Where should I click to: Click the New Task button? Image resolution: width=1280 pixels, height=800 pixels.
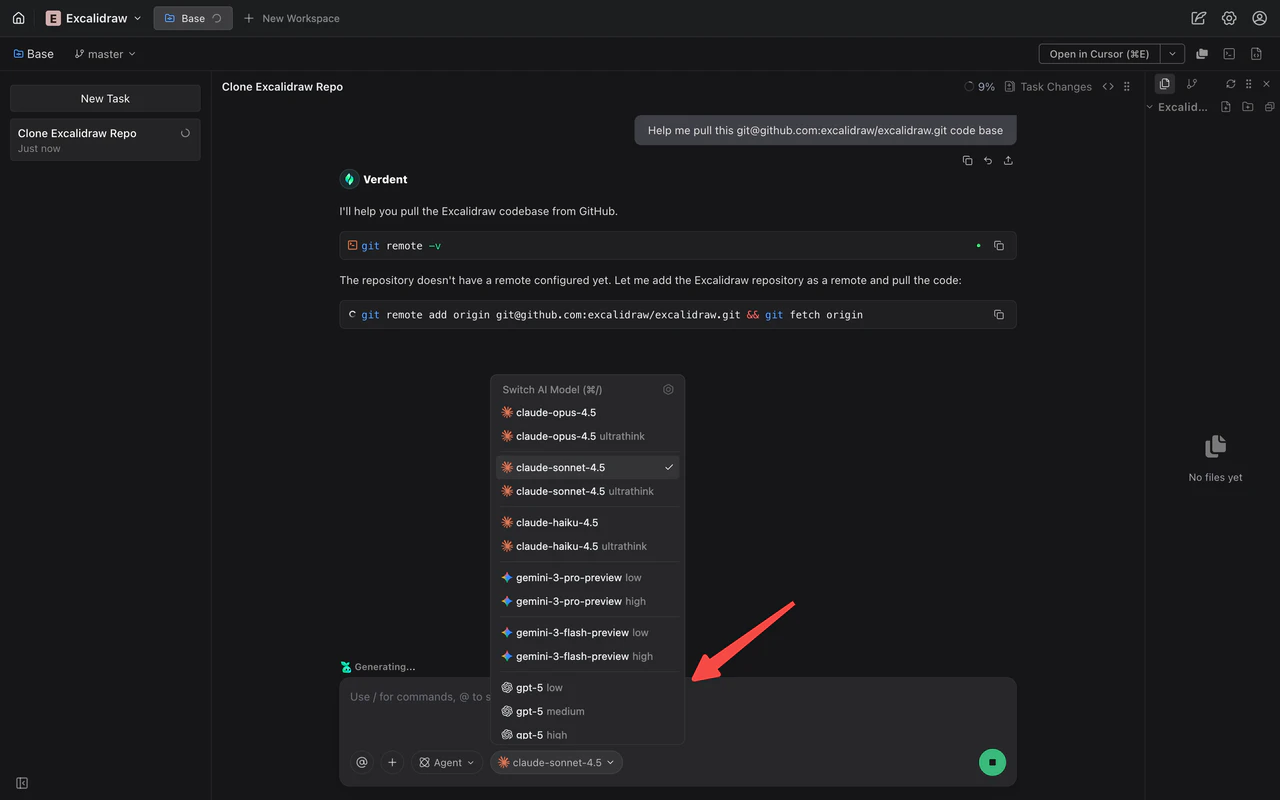pyautogui.click(x=105, y=98)
